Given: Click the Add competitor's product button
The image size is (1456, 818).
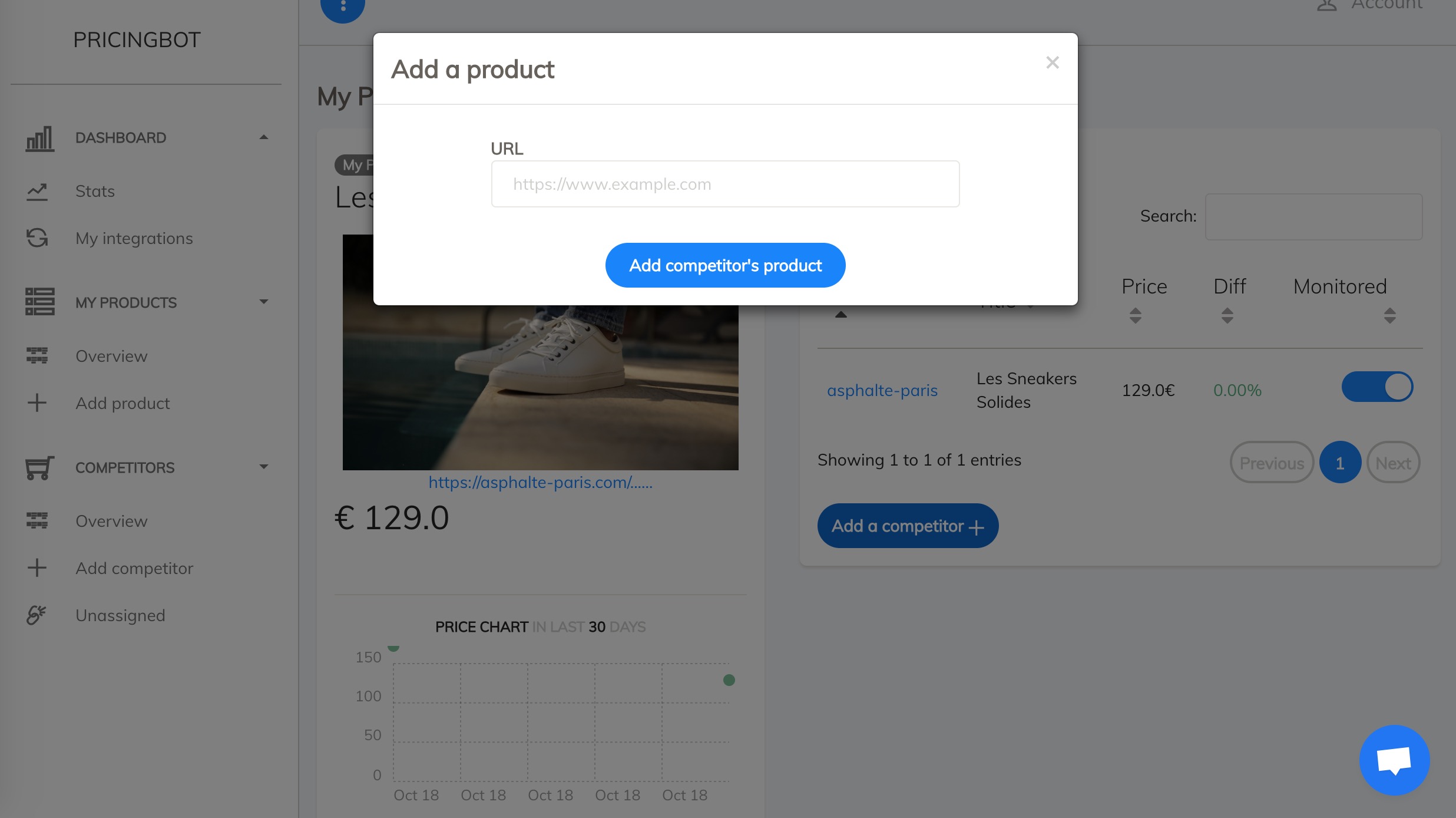Looking at the screenshot, I should tap(725, 265).
